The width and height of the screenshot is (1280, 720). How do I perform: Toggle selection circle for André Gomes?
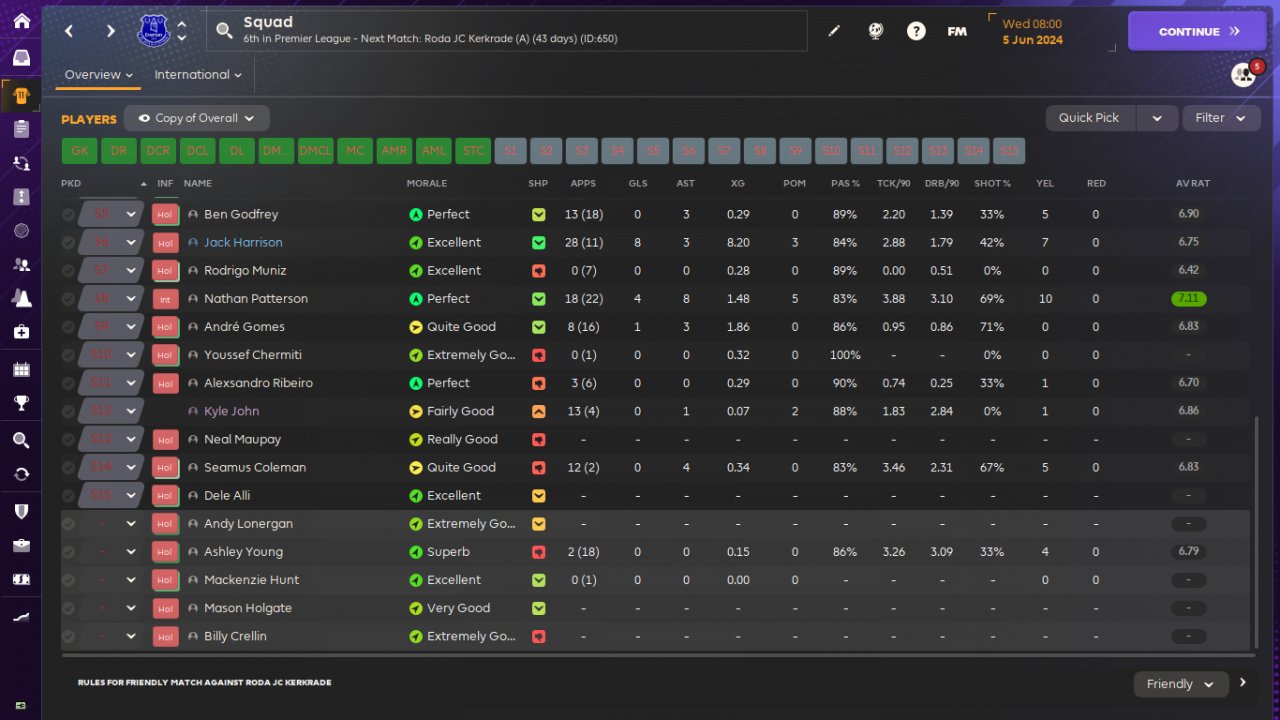click(x=68, y=327)
